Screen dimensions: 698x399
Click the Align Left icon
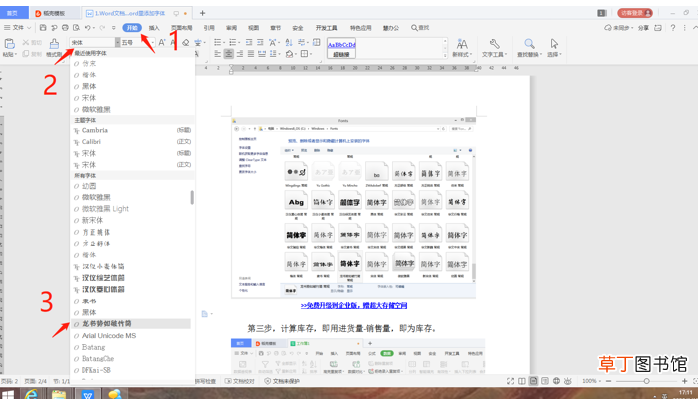point(218,54)
